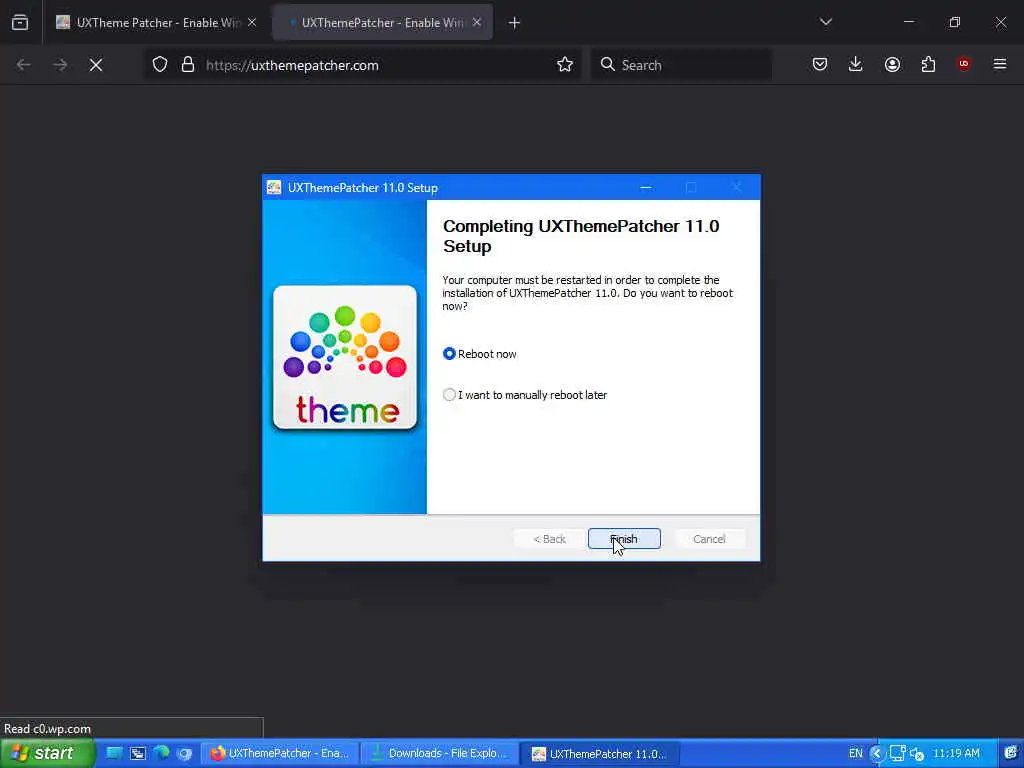Expand hidden system tray icons arrow
The image size is (1024, 768).
[877, 754]
